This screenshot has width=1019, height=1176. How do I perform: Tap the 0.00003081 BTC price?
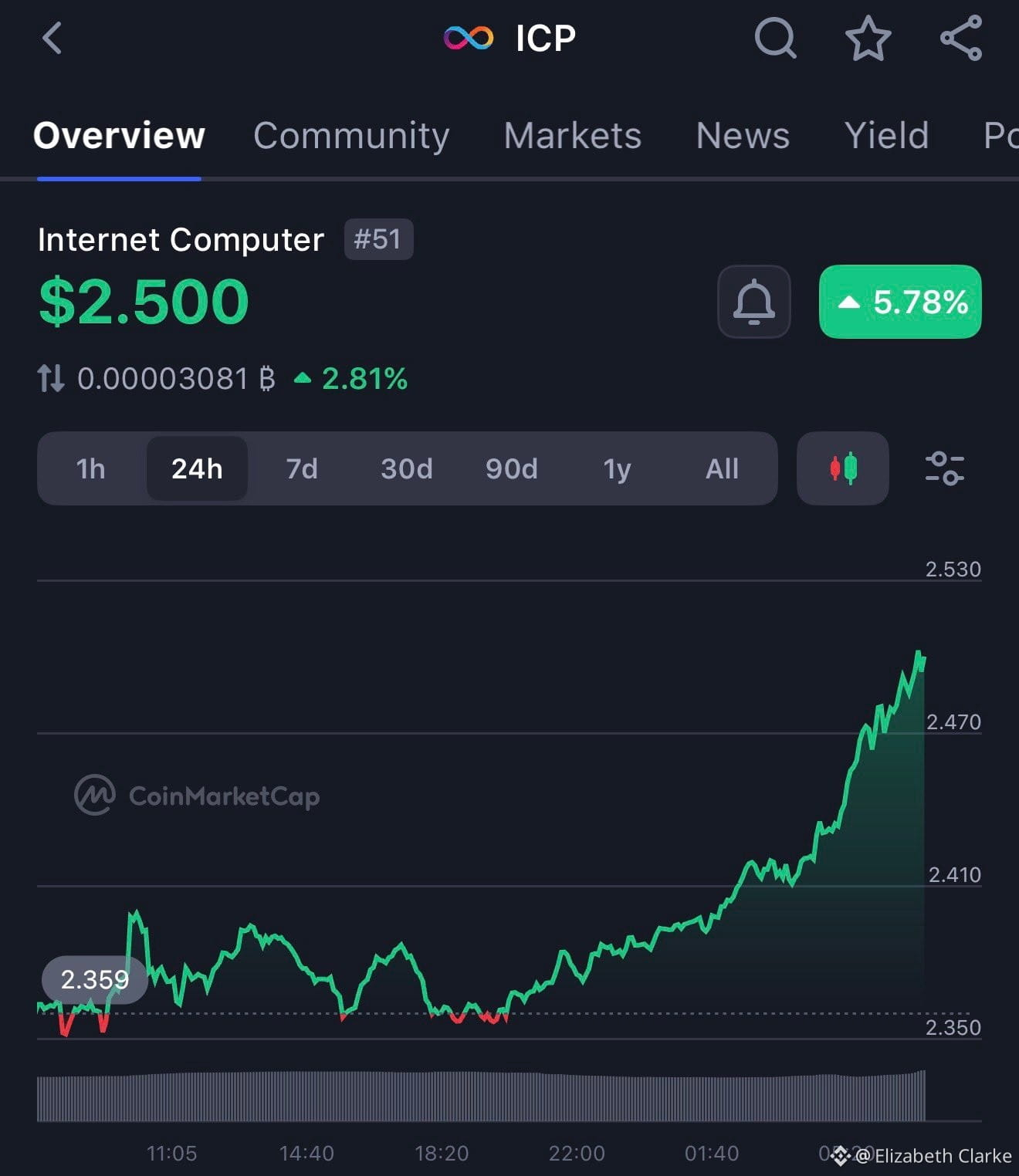[x=176, y=378]
